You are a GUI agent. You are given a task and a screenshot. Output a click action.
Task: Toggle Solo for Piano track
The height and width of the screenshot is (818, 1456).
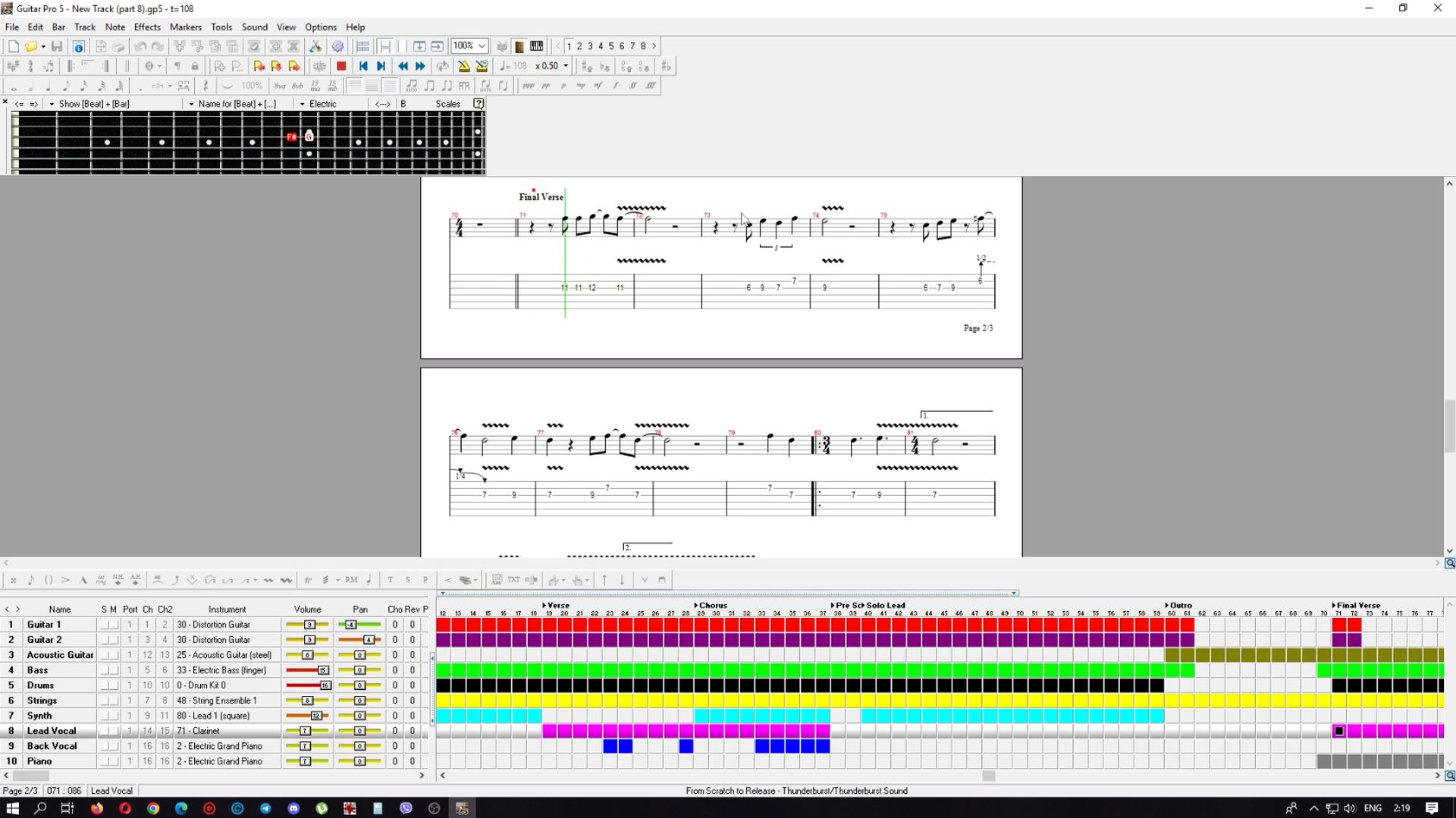tap(105, 761)
